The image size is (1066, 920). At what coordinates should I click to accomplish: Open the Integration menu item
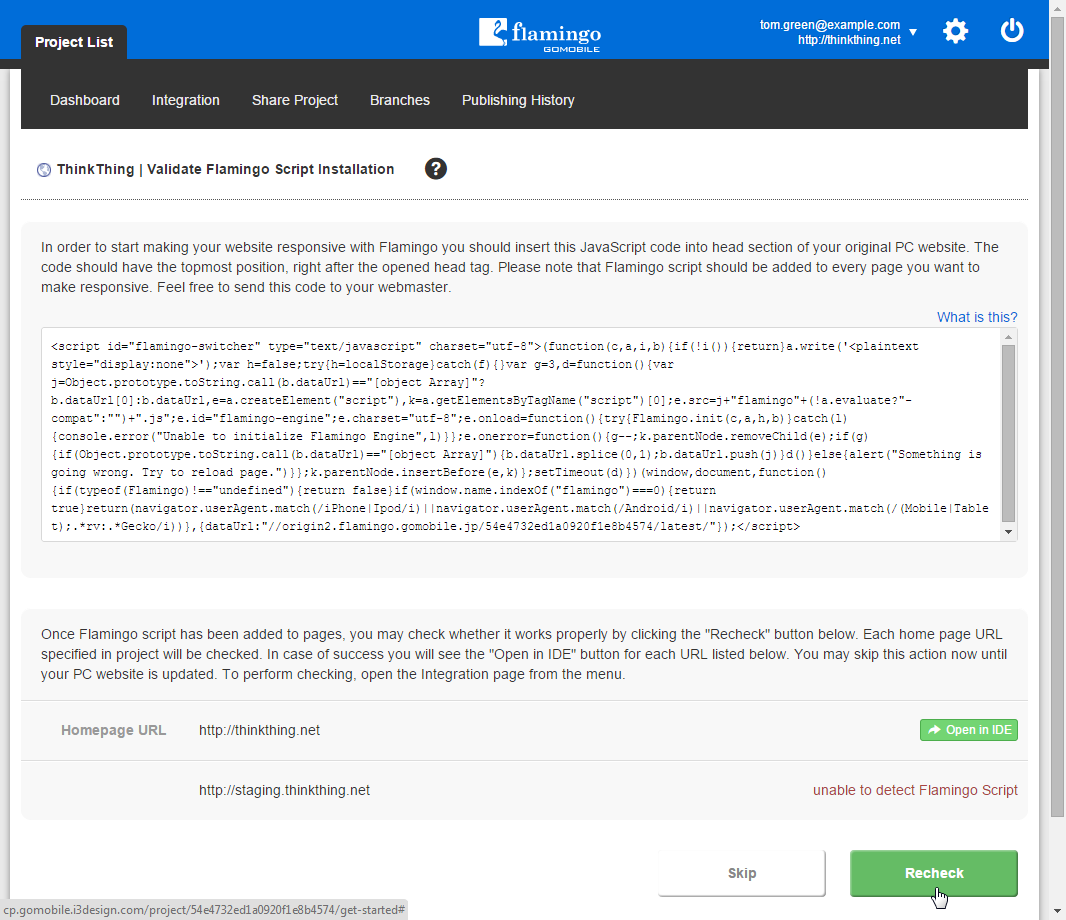tap(186, 100)
